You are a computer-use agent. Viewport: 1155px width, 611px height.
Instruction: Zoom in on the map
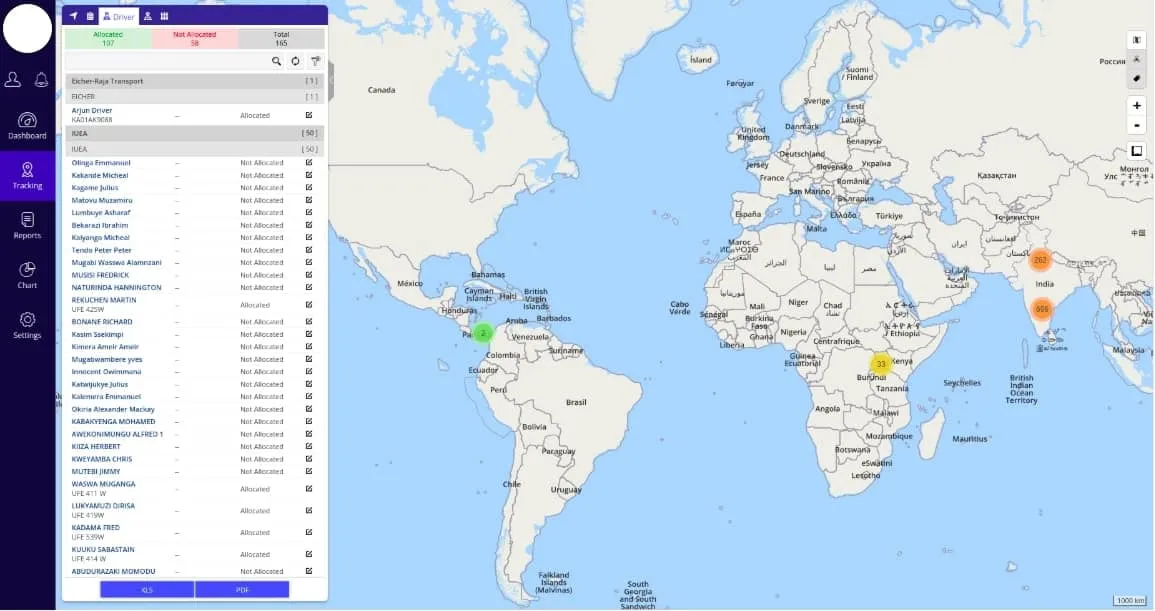pos(1136,106)
